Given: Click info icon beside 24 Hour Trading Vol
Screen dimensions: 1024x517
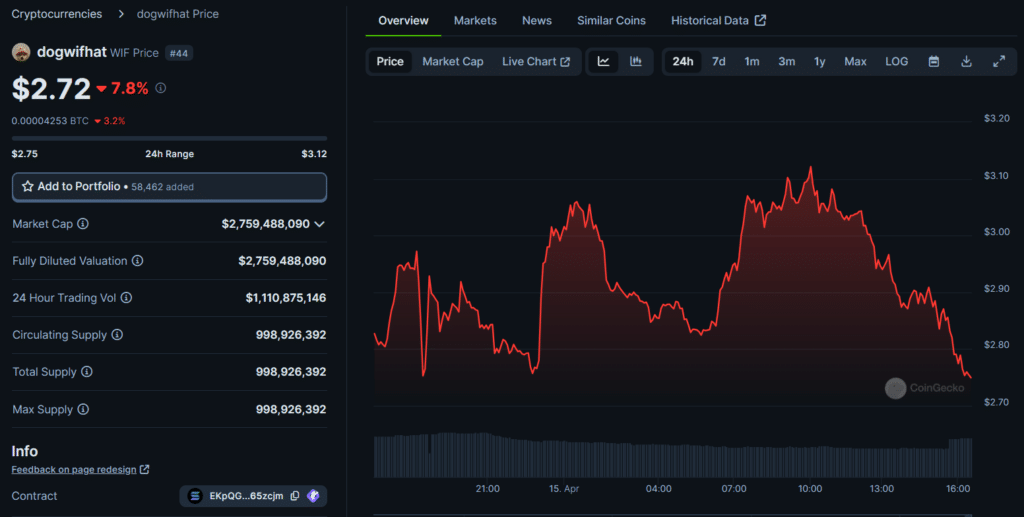Looking at the screenshot, I should pyautogui.click(x=126, y=298).
